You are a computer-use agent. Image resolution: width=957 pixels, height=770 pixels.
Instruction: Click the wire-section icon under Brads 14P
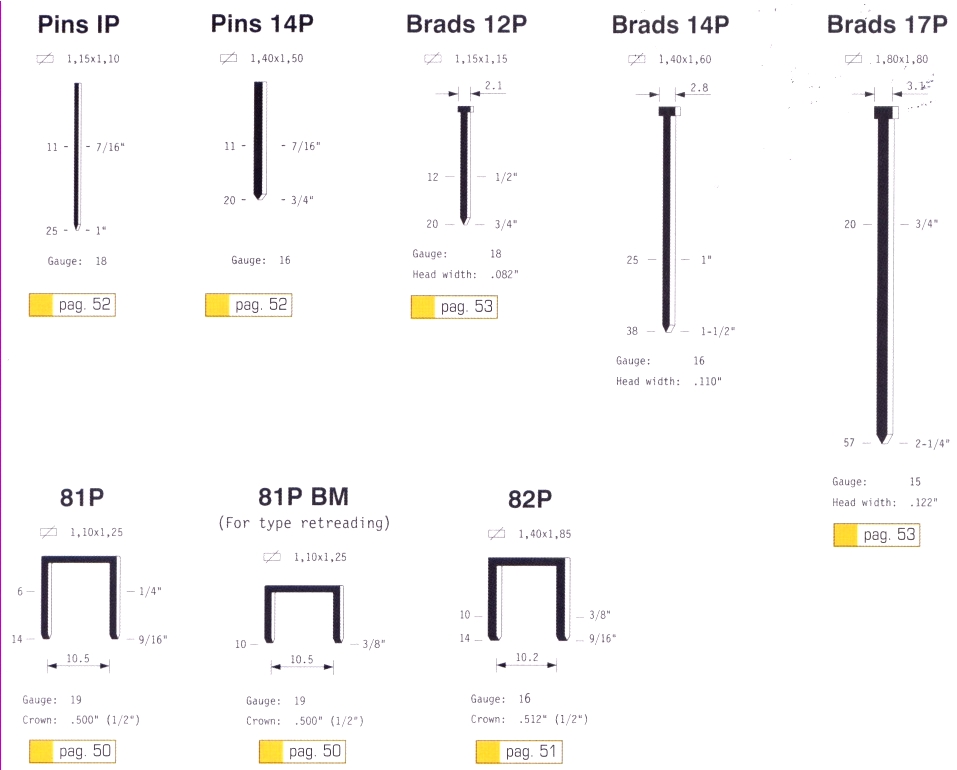pyautogui.click(x=636, y=60)
